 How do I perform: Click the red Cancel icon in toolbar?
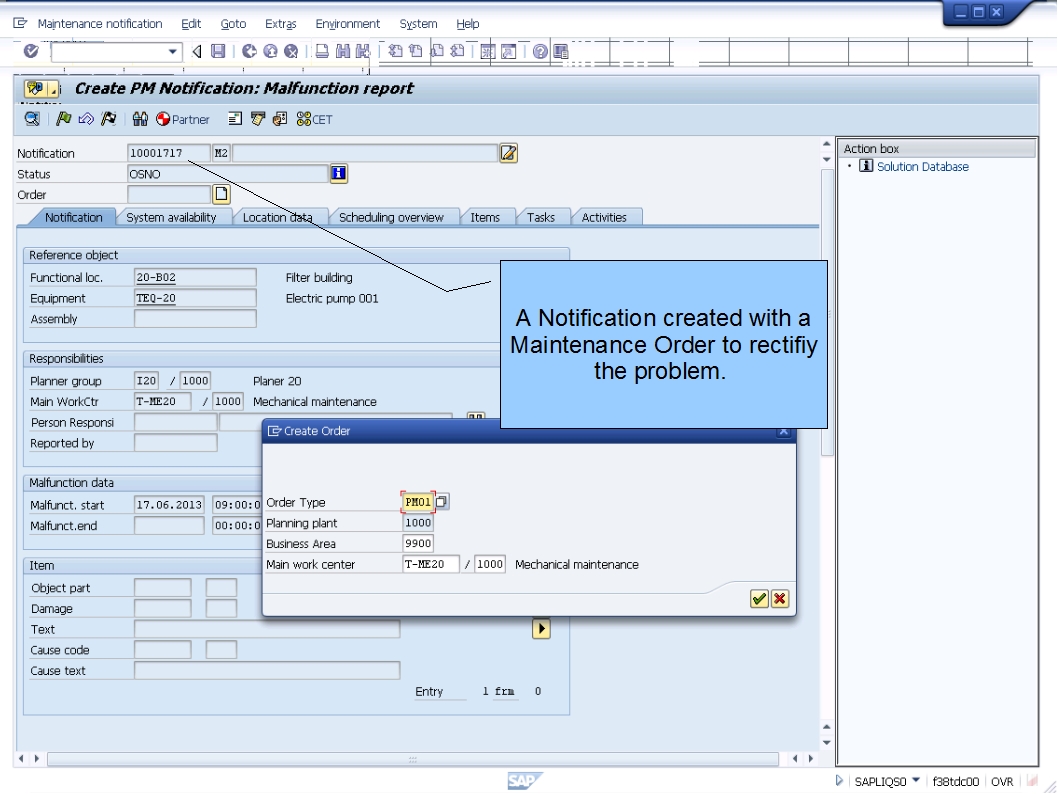(x=291, y=51)
